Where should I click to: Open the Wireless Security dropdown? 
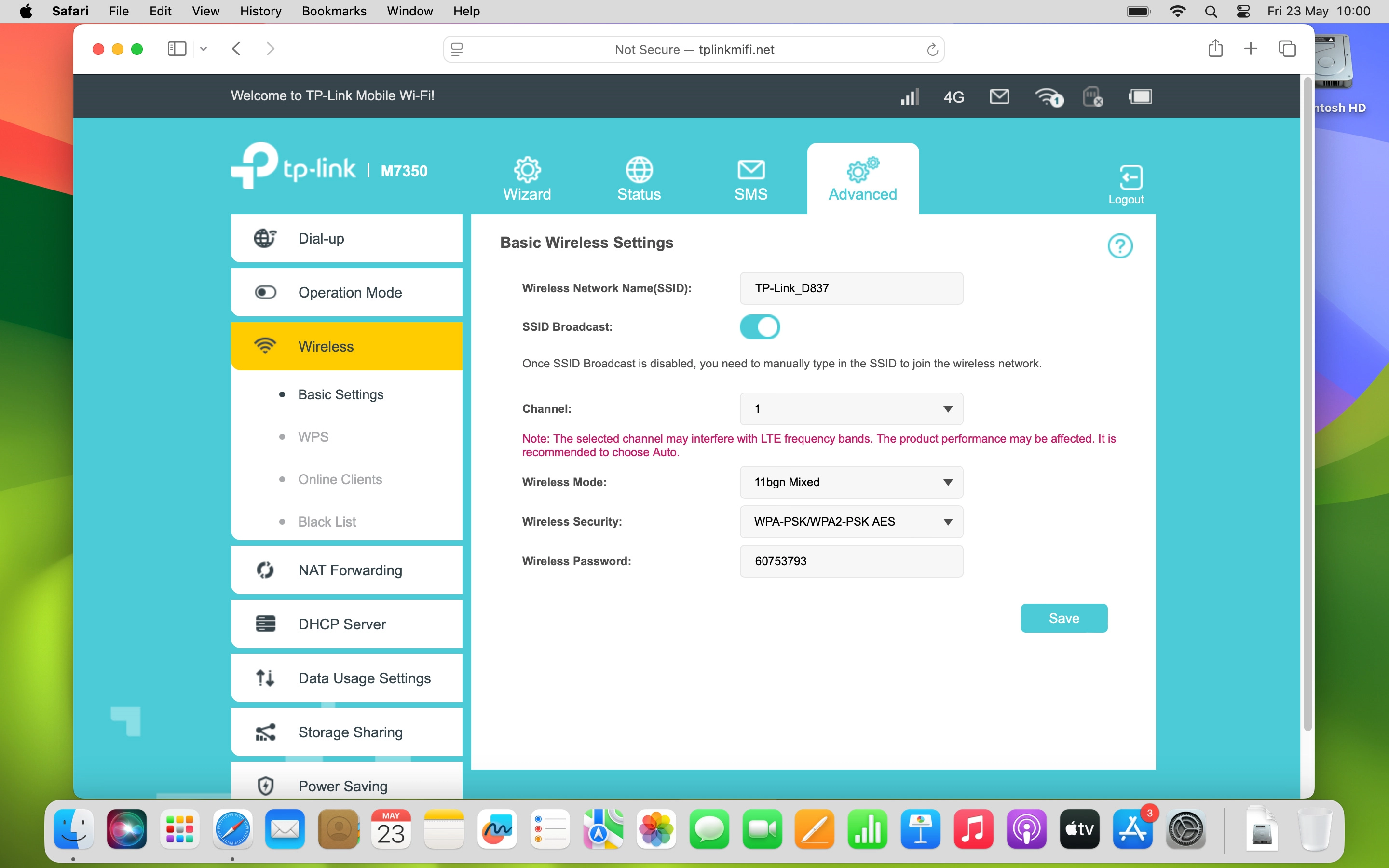851,521
